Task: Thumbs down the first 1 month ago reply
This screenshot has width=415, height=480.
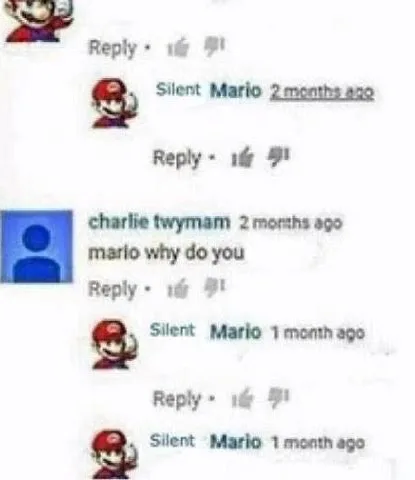Action: tap(279, 397)
